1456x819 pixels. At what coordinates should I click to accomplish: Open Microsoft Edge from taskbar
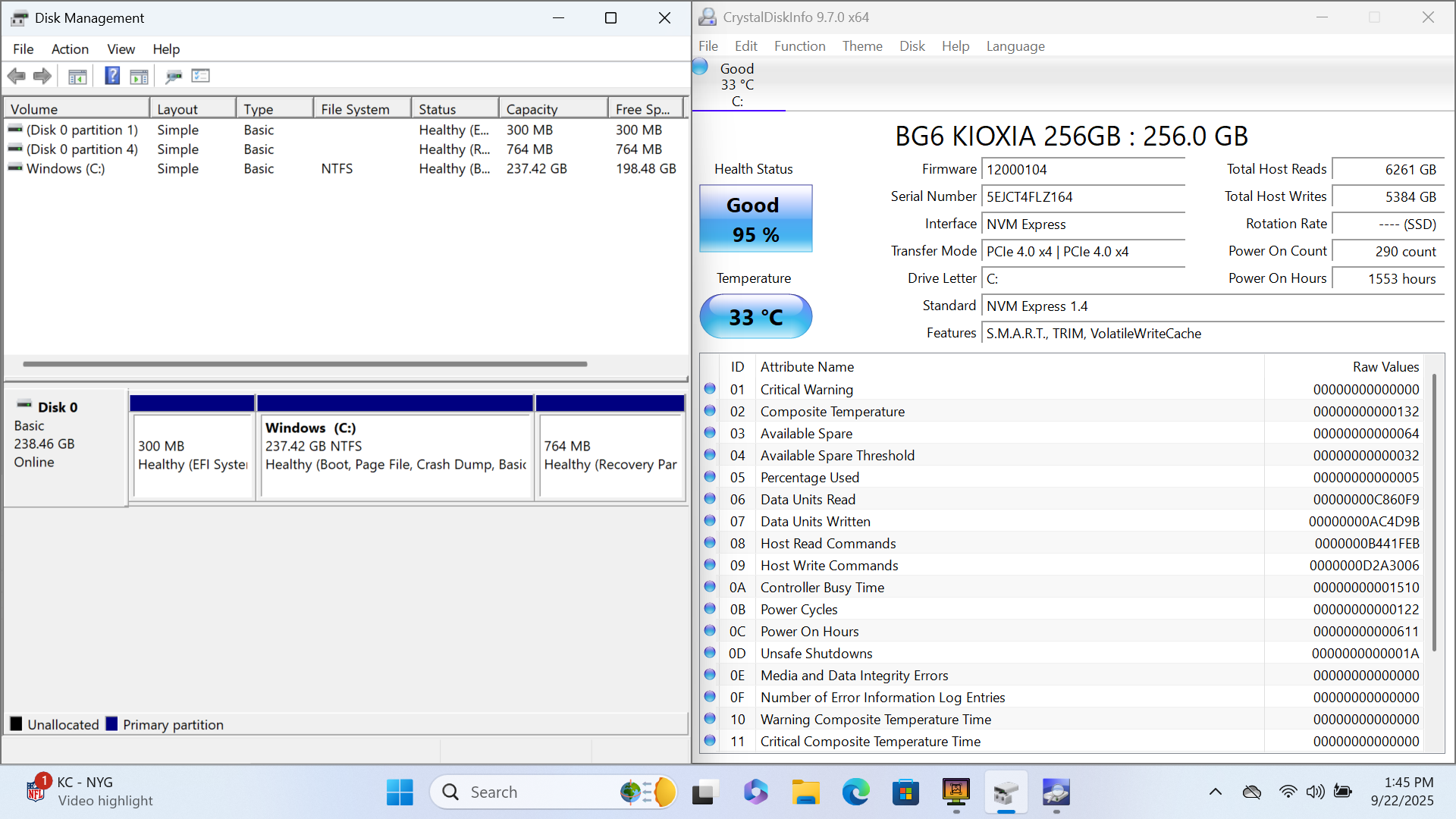(855, 792)
